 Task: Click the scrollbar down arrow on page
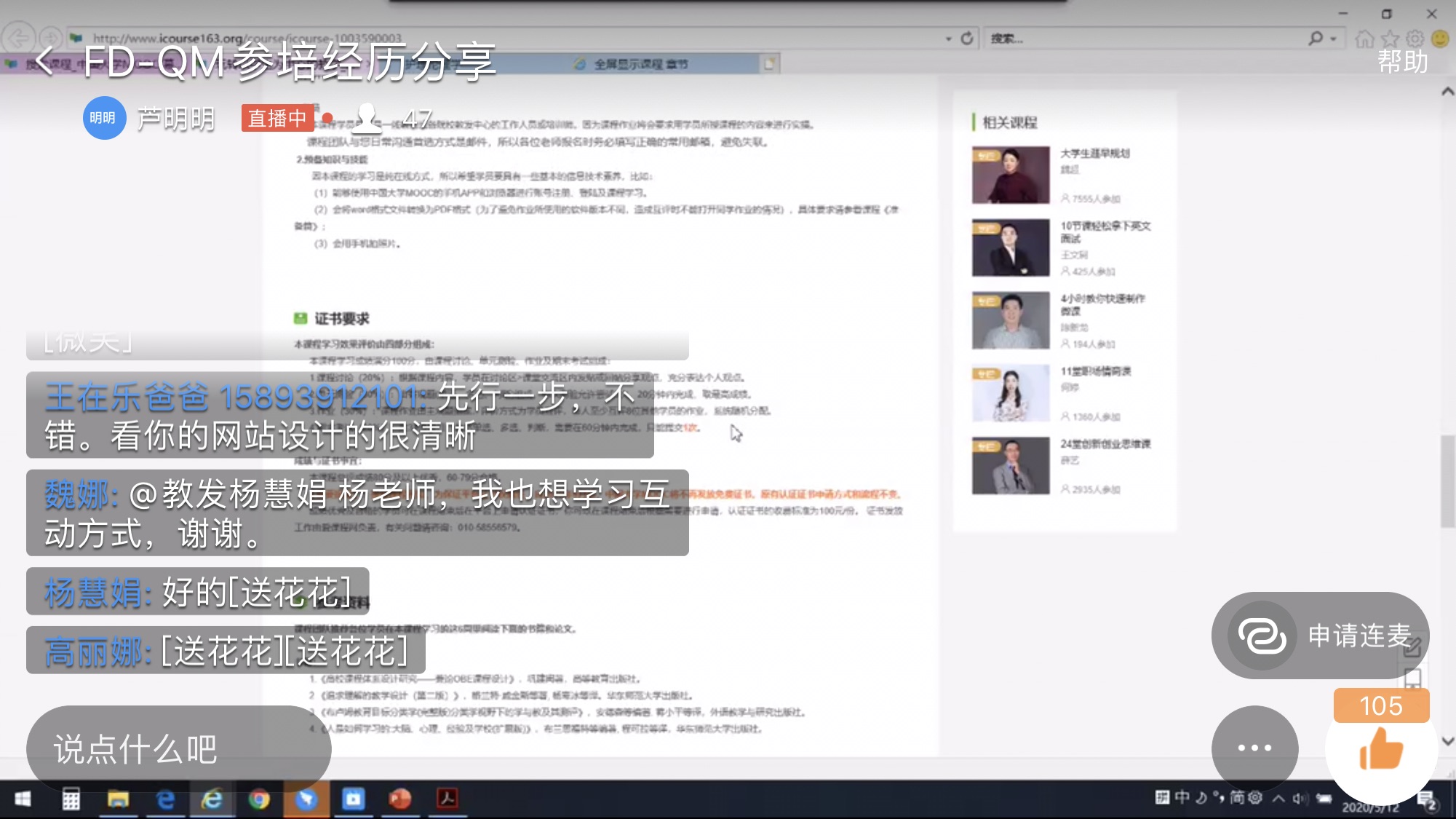(x=1447, y=741)
